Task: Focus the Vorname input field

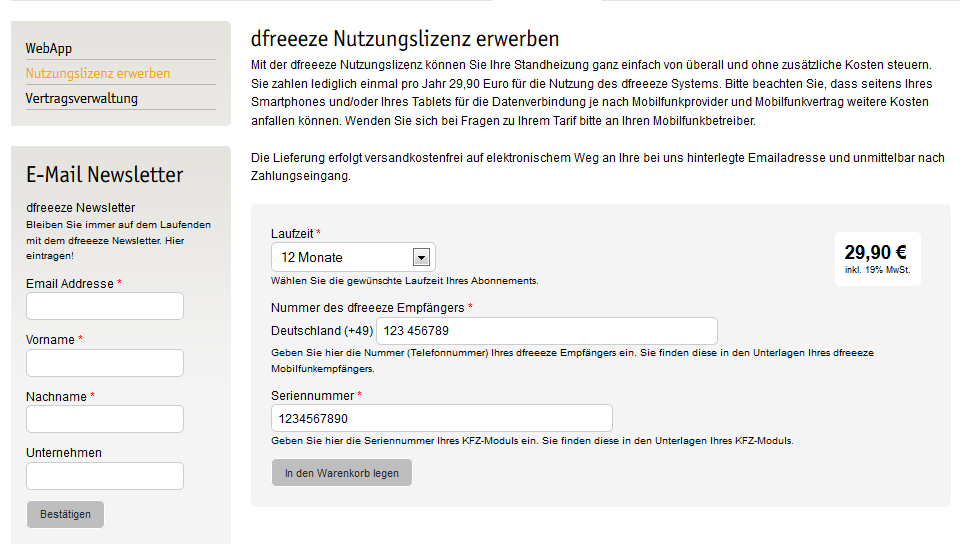Action: pyautogui.click(x=105, y=363)
